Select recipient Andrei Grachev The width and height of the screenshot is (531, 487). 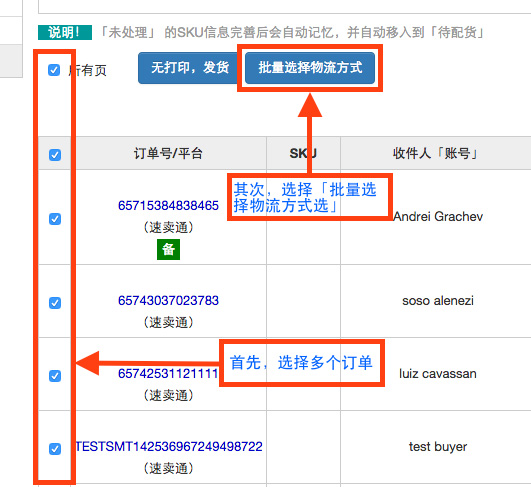pos(438,216)
